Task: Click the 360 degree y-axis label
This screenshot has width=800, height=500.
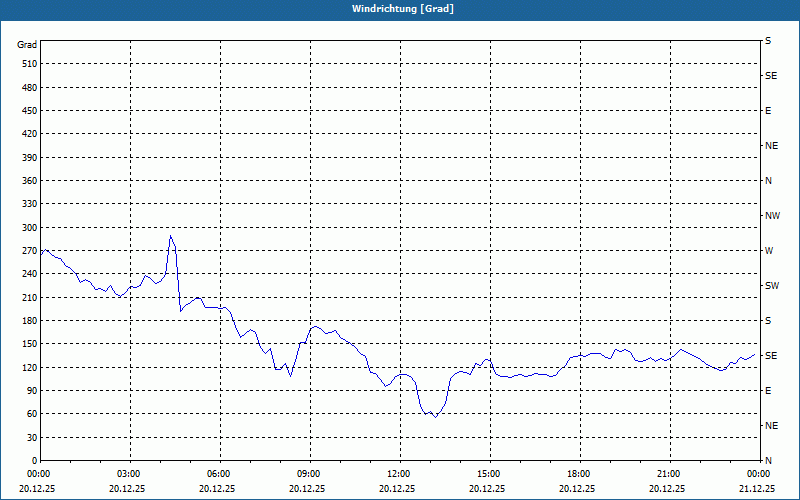Action: [27, 181]
